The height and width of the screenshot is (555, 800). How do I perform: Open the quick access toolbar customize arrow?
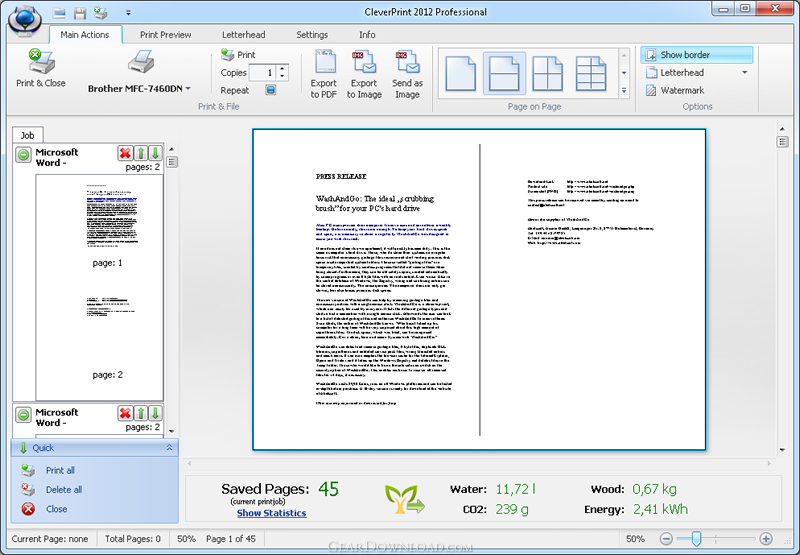click(x=128, y=13)
